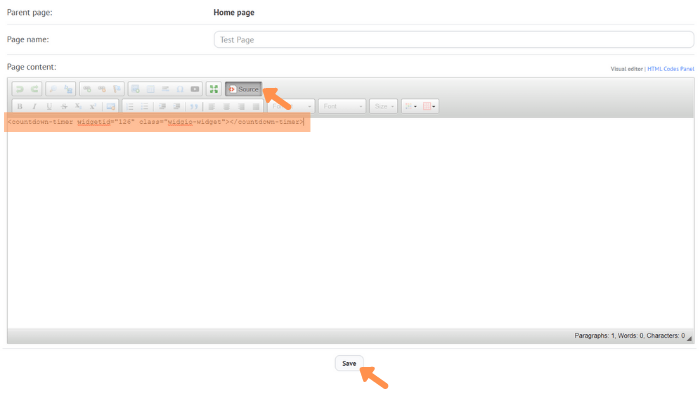This screenshot has height=395, width=700.
Task: Align text left
Action: (212, 106)
